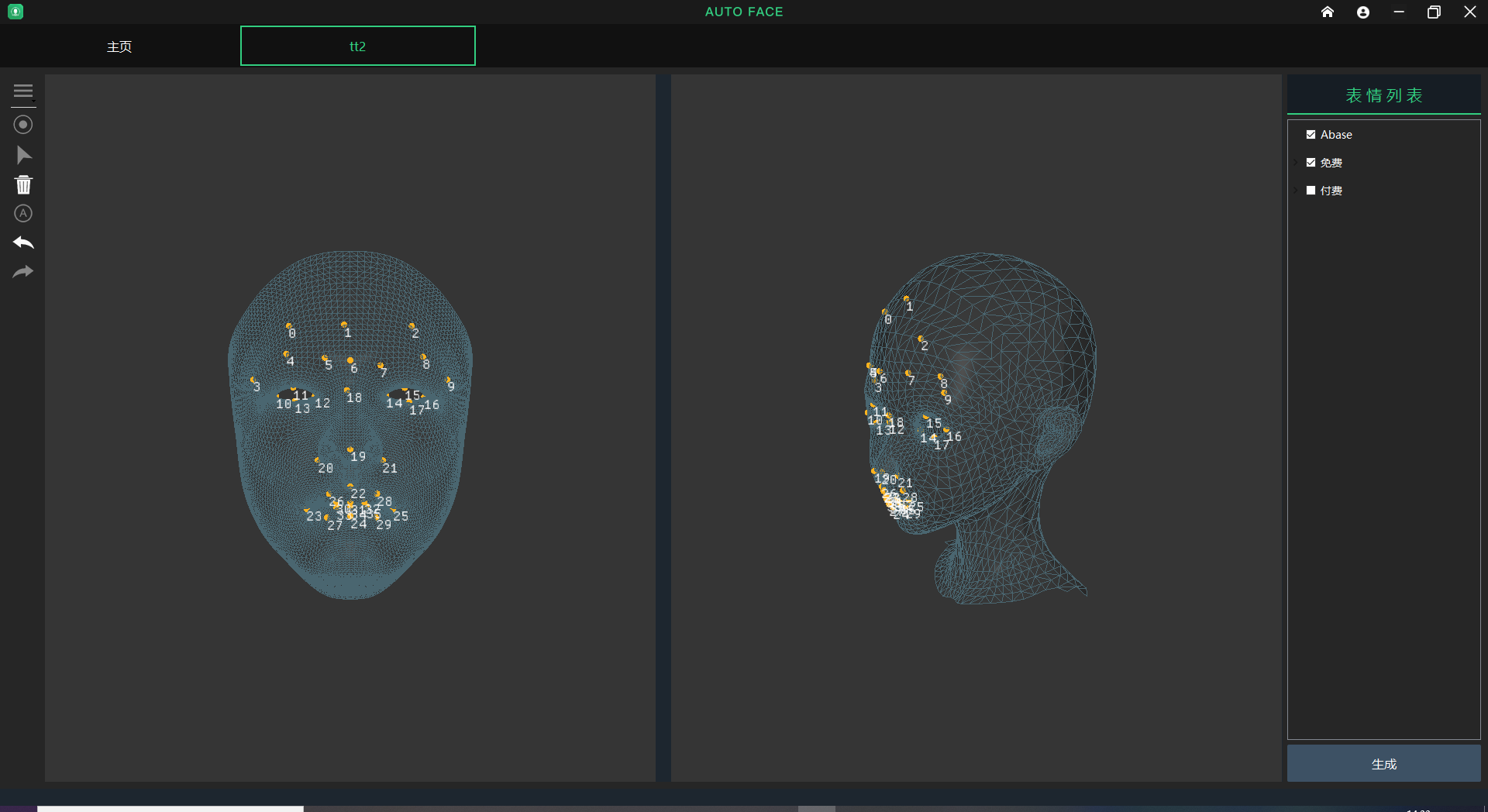1488x812 pixels.
Task: Open the home icon in title bar
Action: [1328, 12]
